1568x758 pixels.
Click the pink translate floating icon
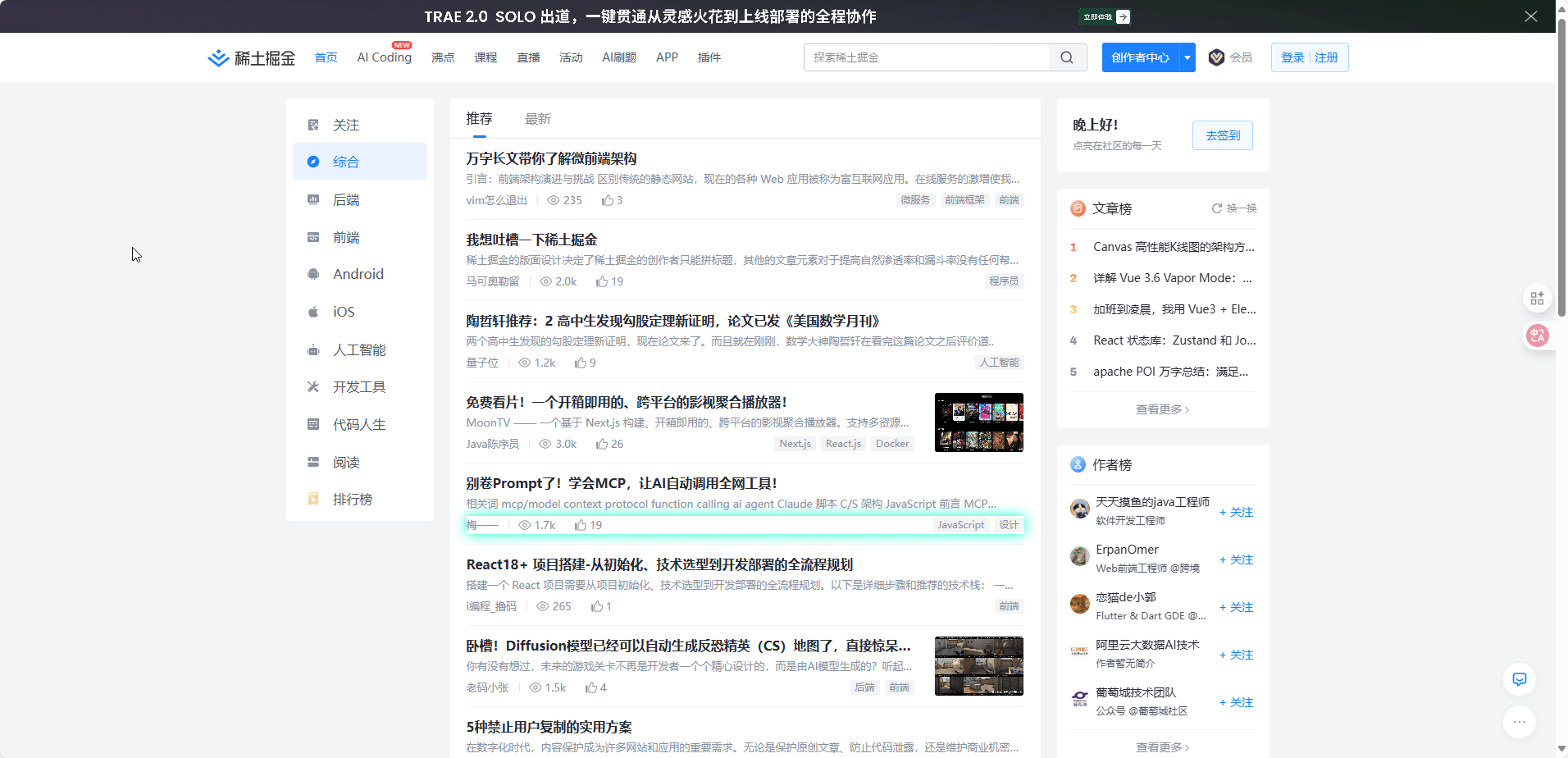(1538, 336)
